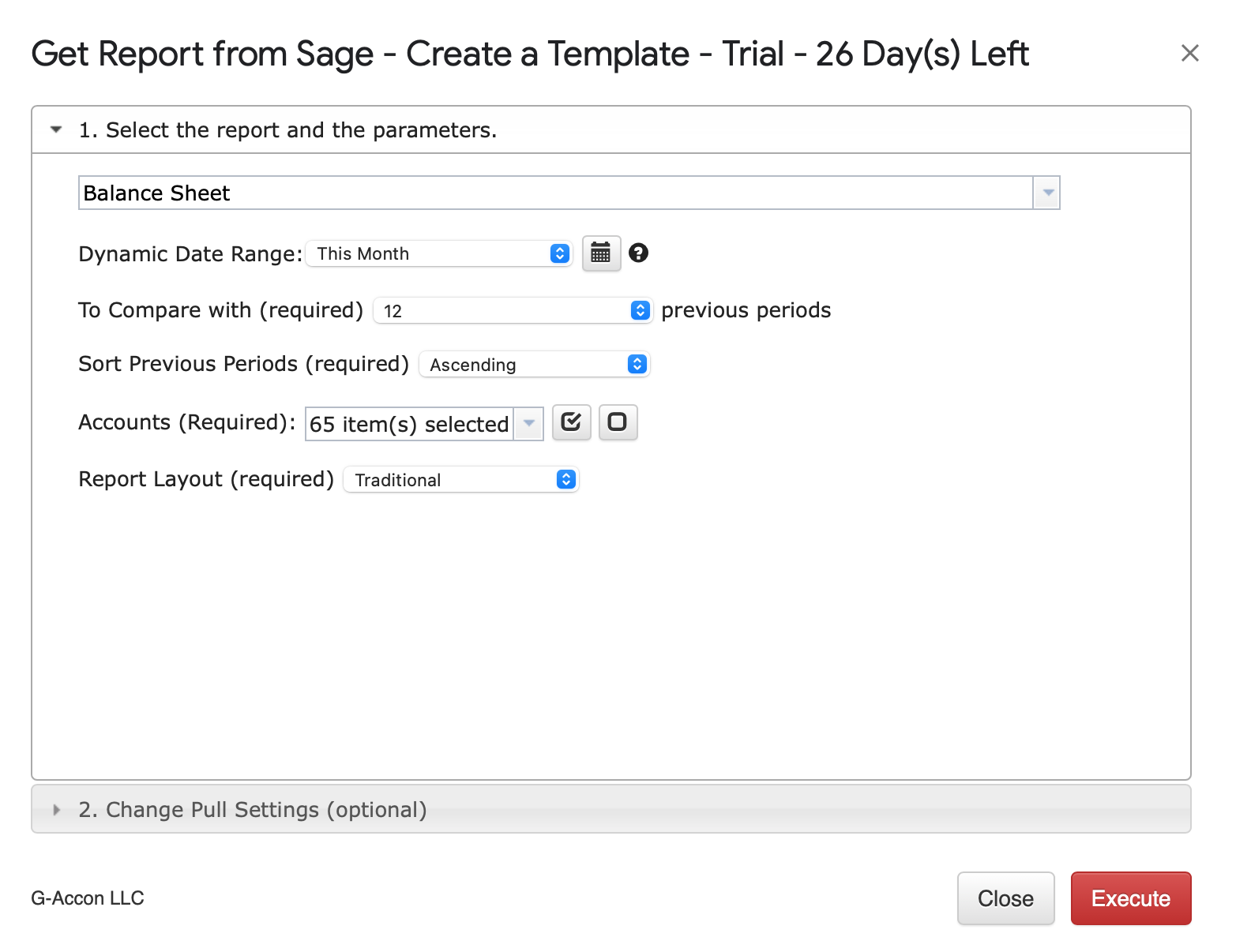Click the Dynamic Date Range label
This screenshot has height=952, width=1251.
(190, 253)
